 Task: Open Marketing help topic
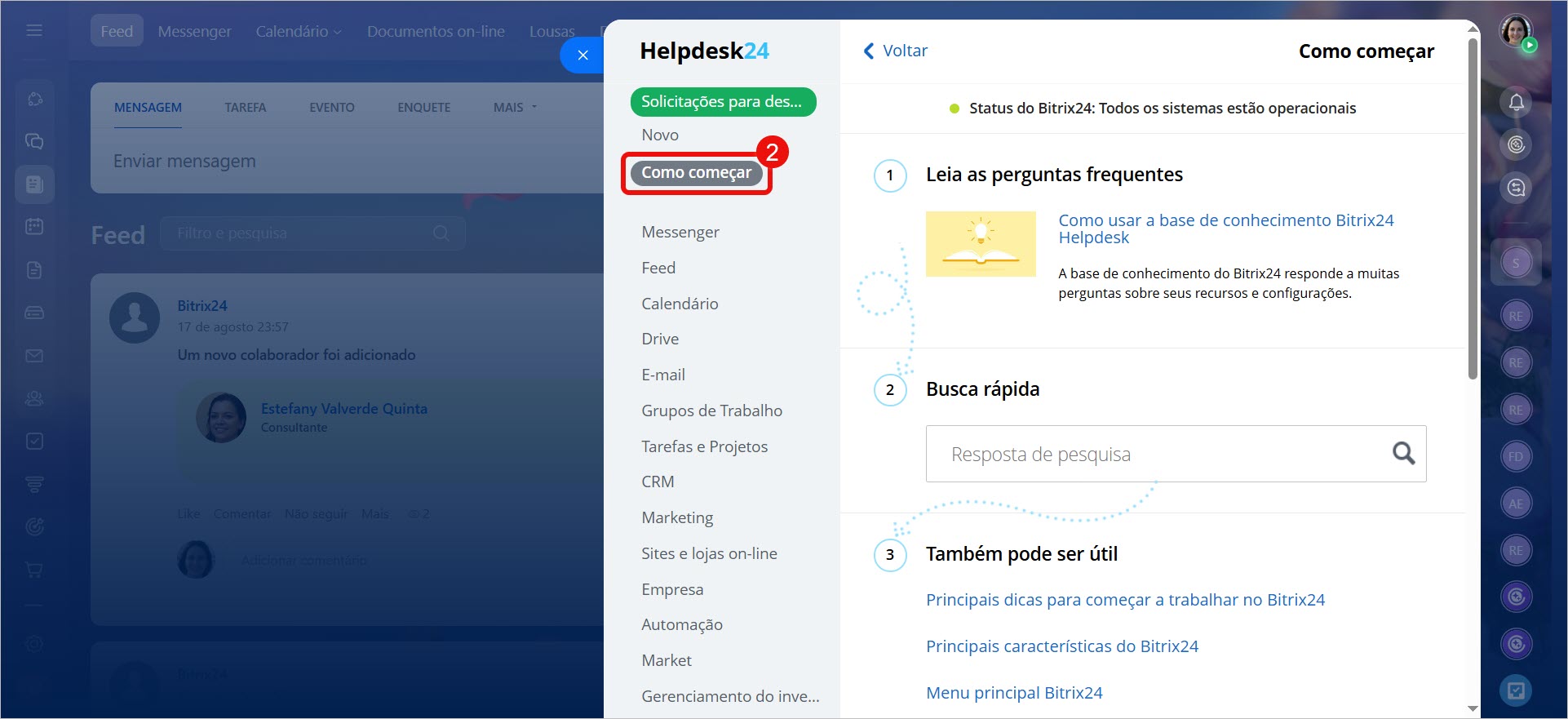(x=677, y=517)
